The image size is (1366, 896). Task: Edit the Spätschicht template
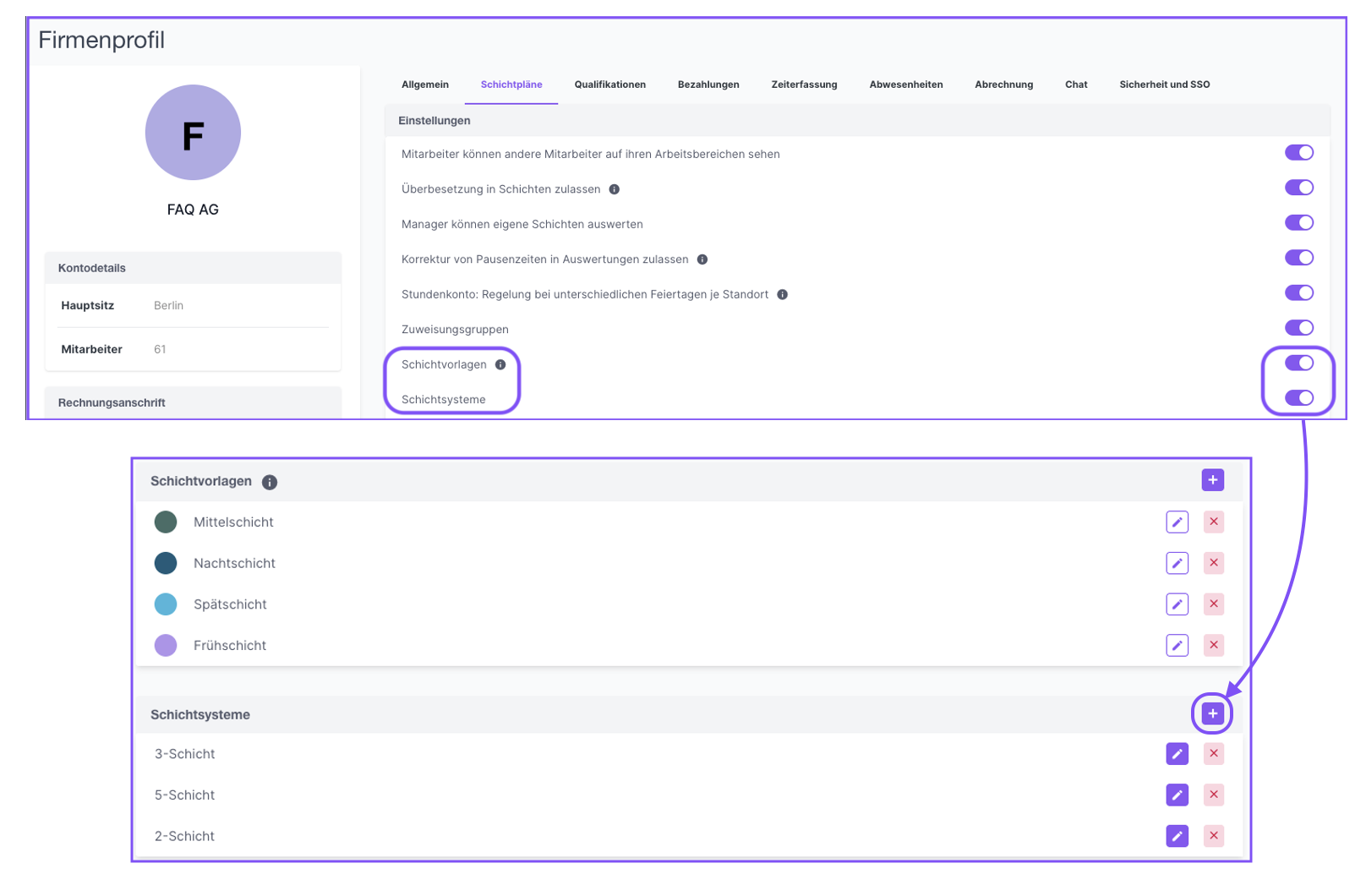(x=1177, y=604)
